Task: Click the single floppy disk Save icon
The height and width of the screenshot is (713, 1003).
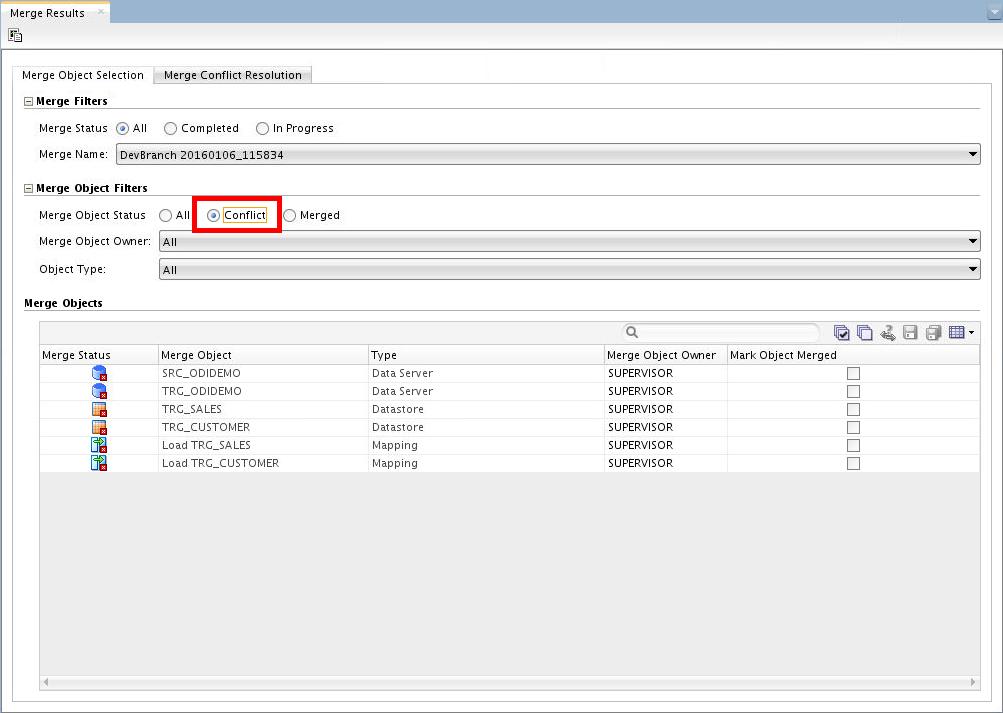Action: (910, 333)
